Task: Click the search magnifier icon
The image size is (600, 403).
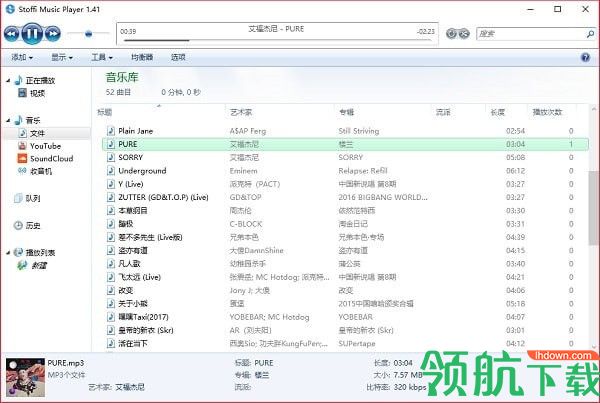Action: tap(590, 34)
